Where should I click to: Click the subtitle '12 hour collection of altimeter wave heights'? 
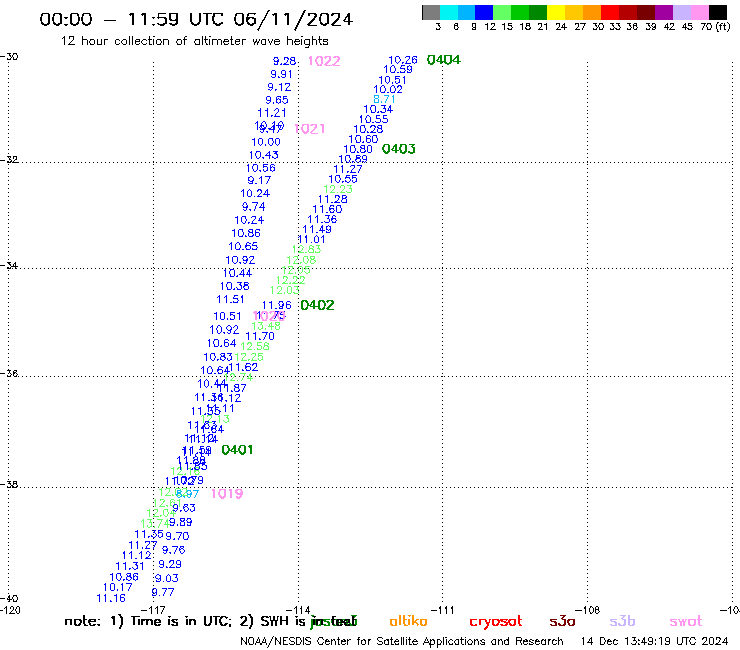tap(194, 41)
